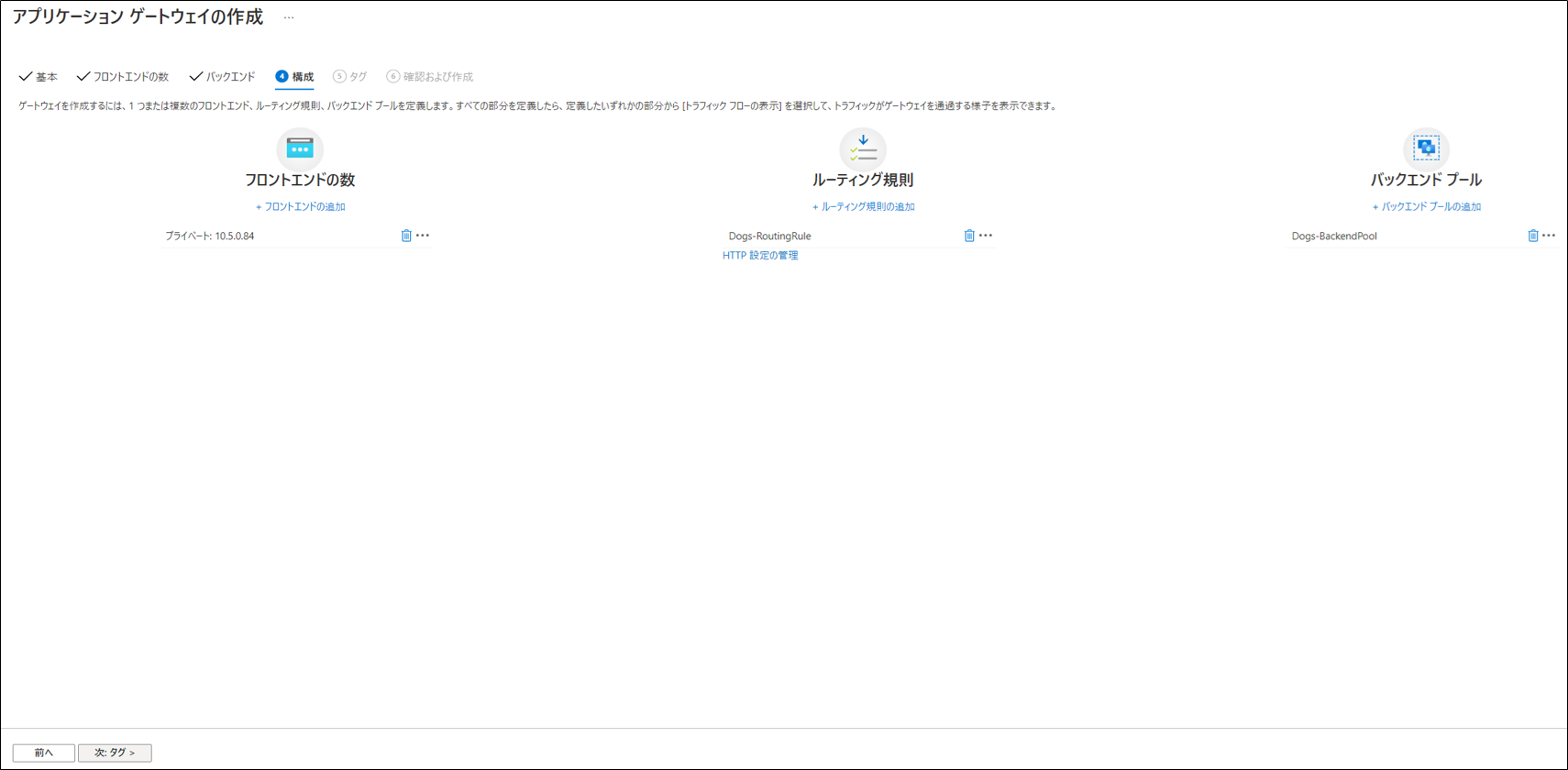Click the frontend window icon
The width and height of the screenshot is (1568, 770).
(300, 148)
